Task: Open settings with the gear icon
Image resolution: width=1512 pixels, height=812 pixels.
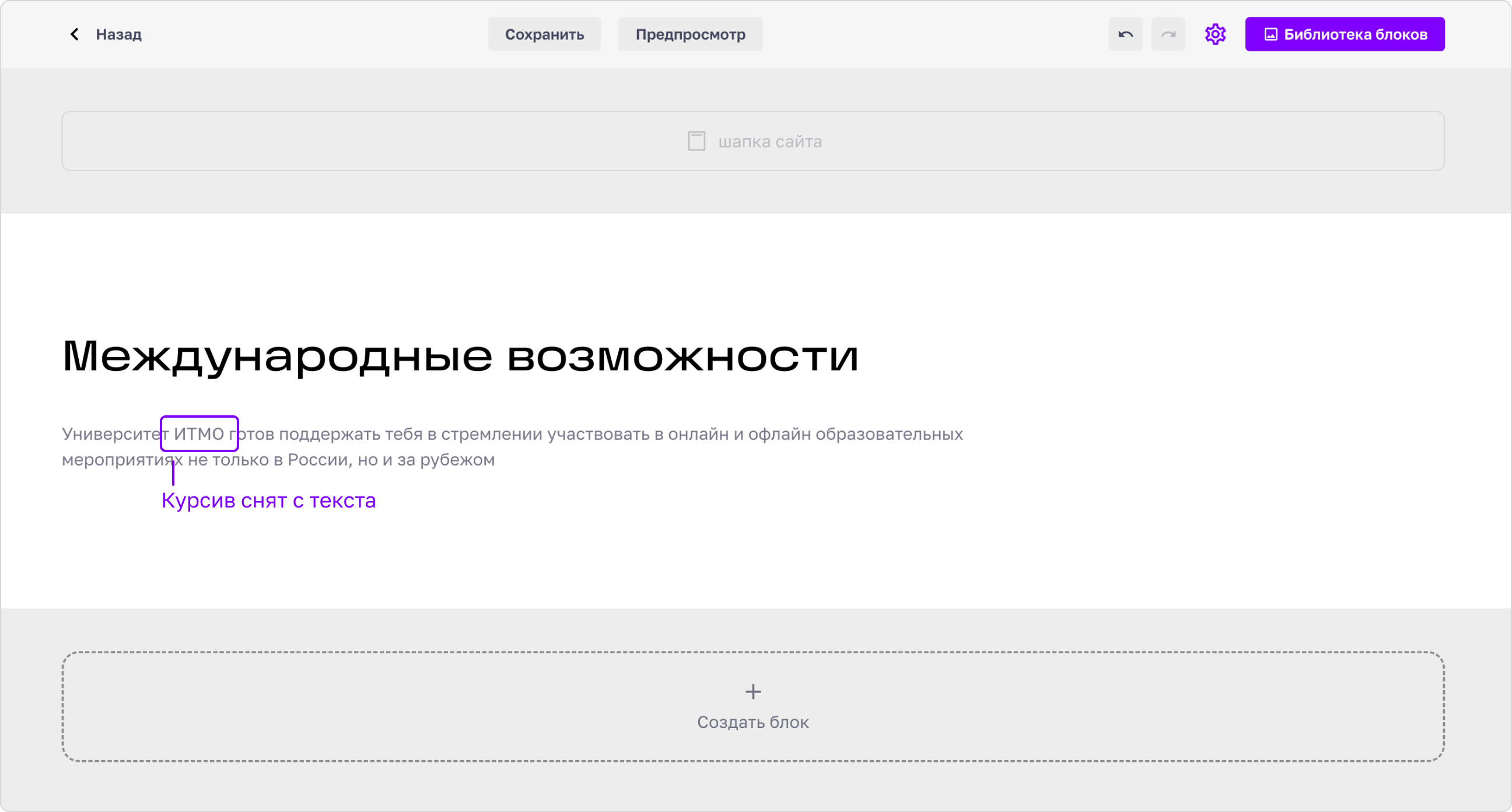Action: pos(1215,34)
